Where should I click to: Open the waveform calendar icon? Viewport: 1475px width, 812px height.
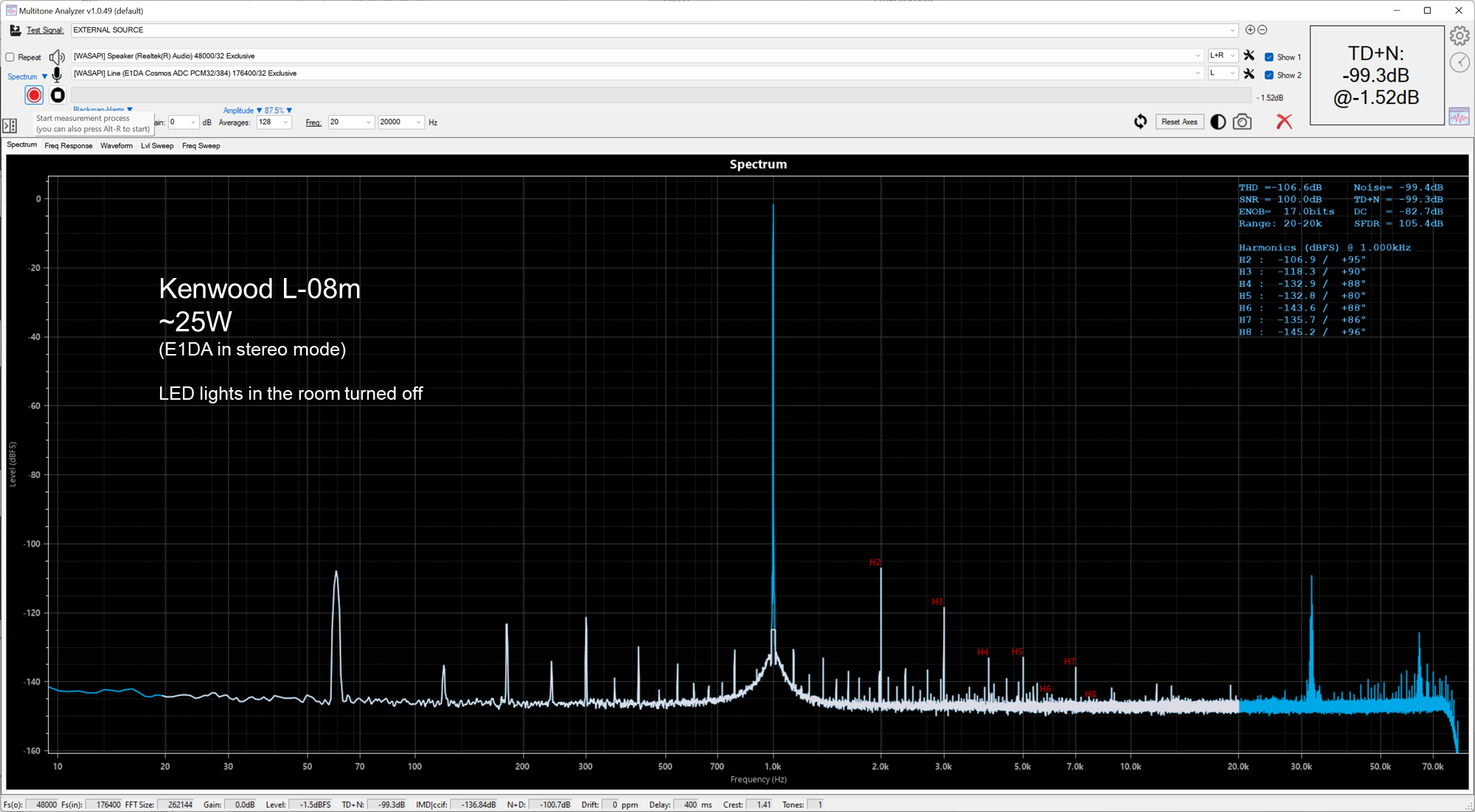(1459, 117)
